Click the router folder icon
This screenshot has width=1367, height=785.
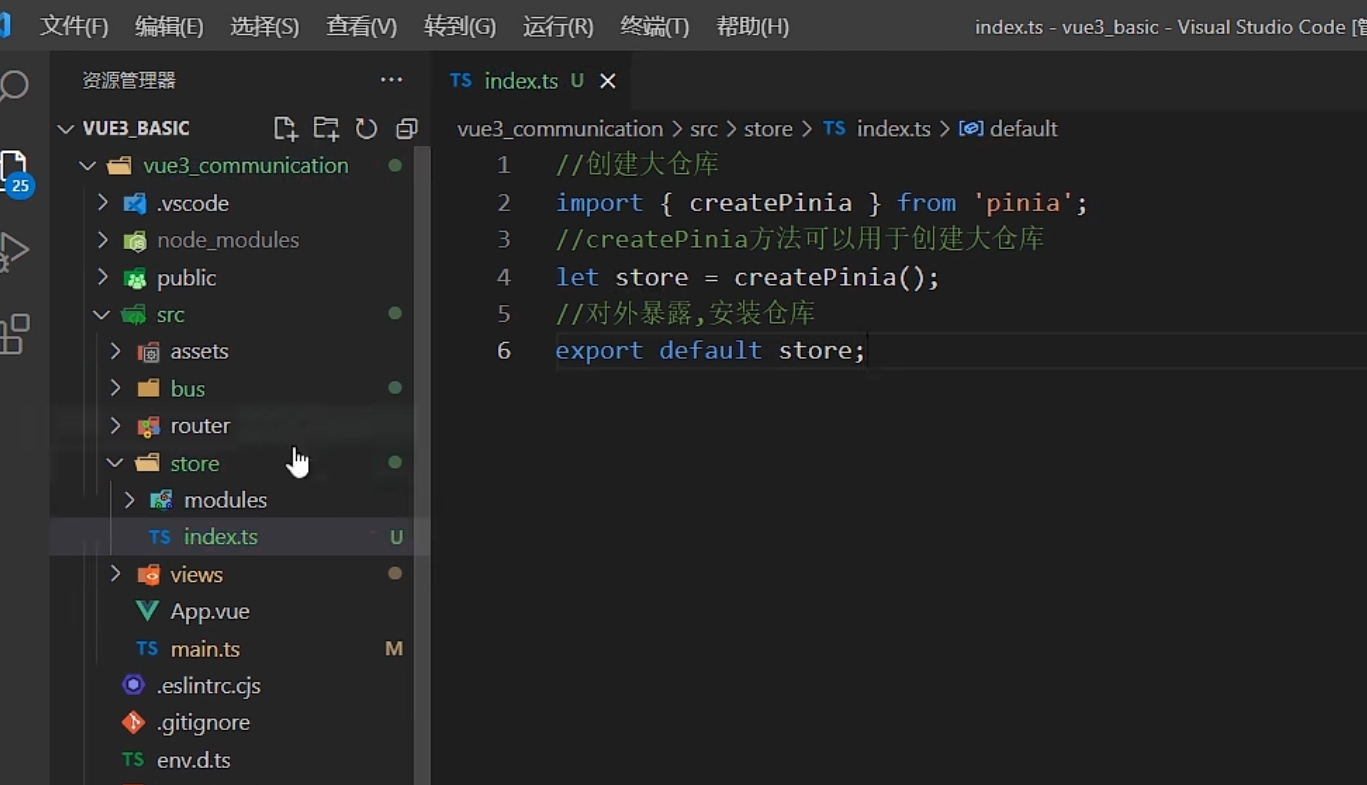[x=148, y=426]
